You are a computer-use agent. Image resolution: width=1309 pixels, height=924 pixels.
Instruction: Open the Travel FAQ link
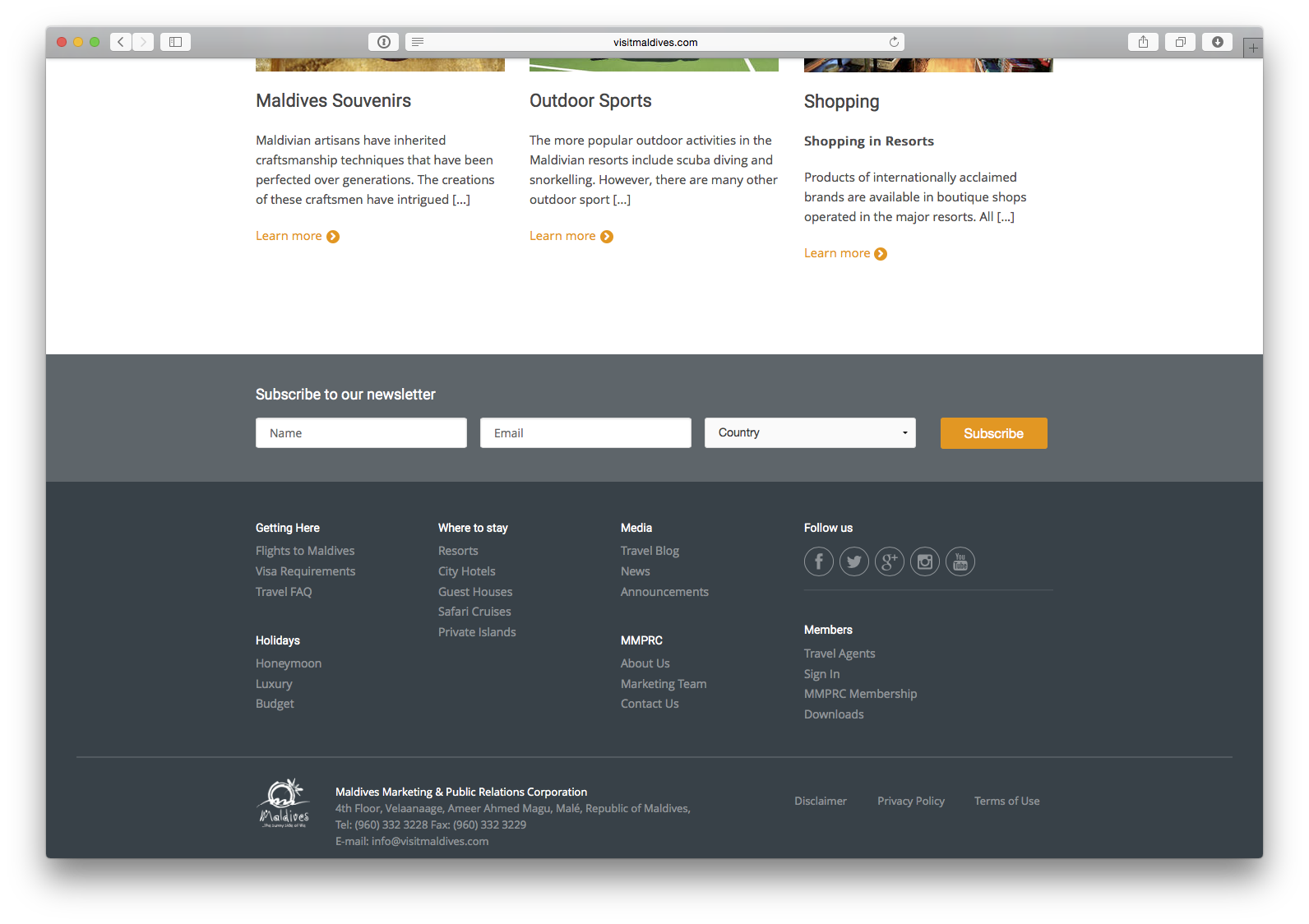[x=284, y=592]
